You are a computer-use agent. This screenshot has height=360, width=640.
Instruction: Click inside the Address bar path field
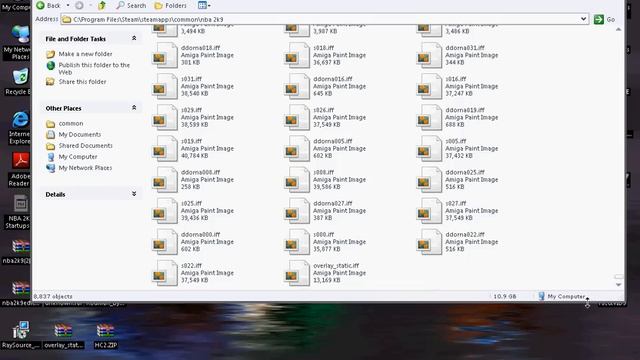click(x=324, y=19)
